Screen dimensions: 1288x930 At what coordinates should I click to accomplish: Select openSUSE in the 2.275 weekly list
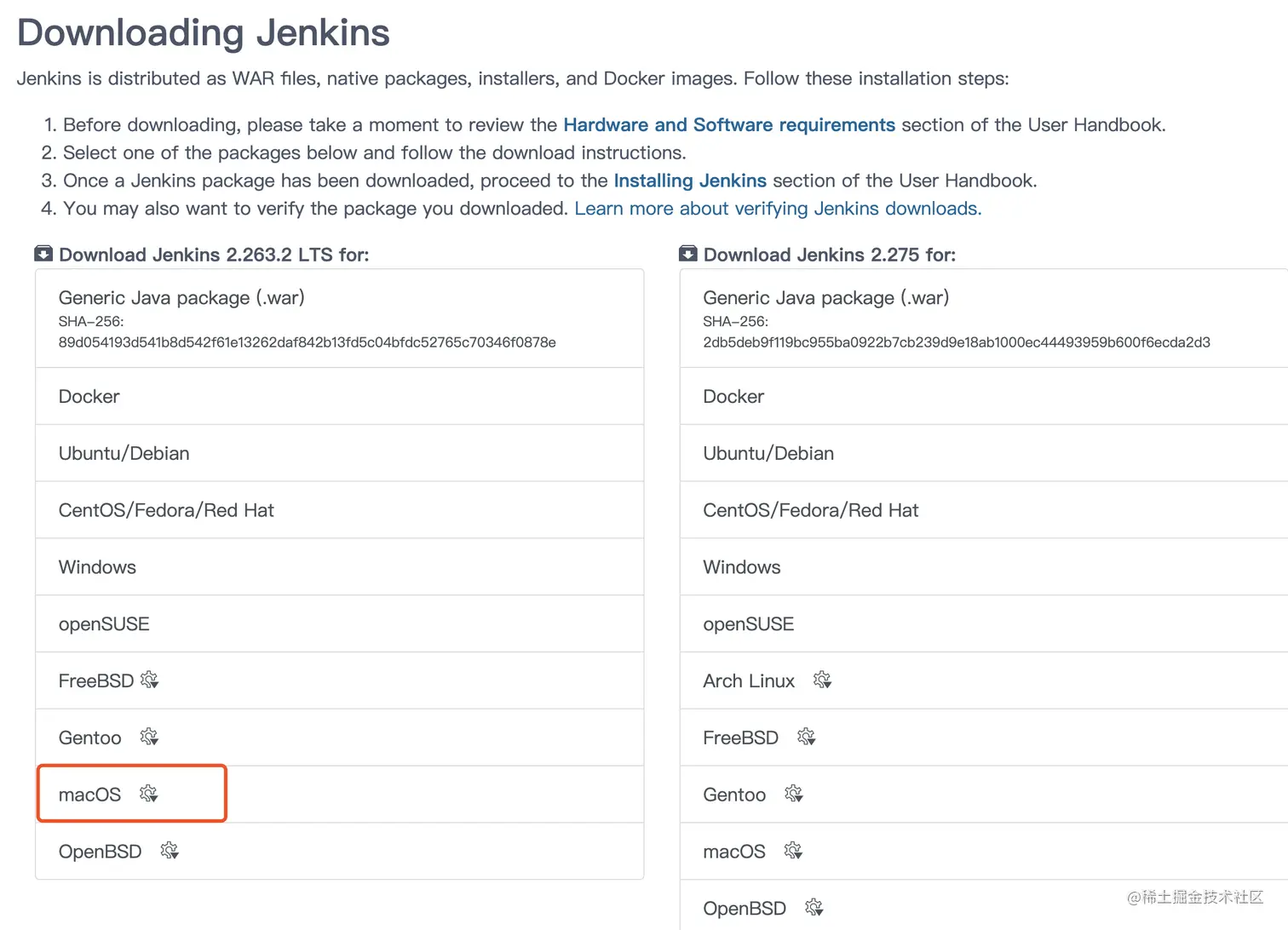tap(984, 624)
